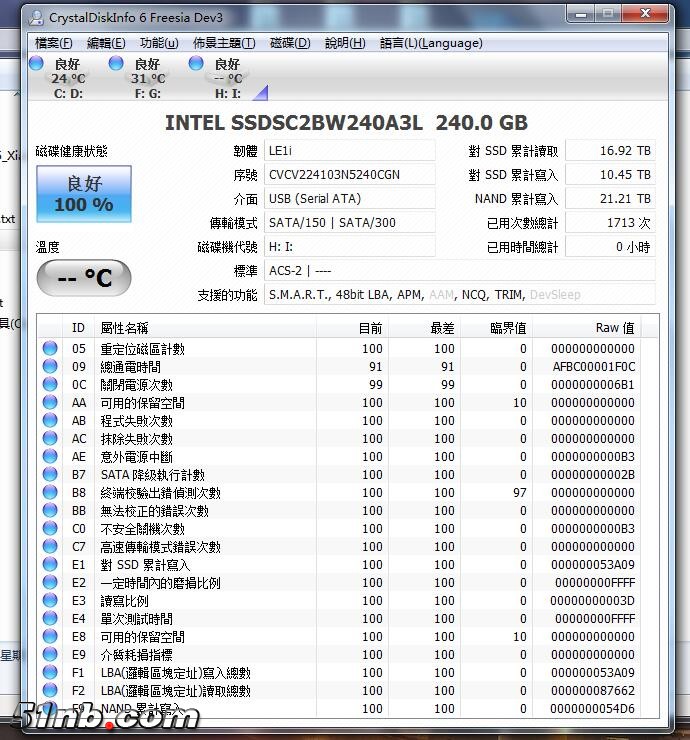The width and height of the screenshot is (690, 740).
Task: Click the status orb in row F2
Action: (x=50, y=690)
